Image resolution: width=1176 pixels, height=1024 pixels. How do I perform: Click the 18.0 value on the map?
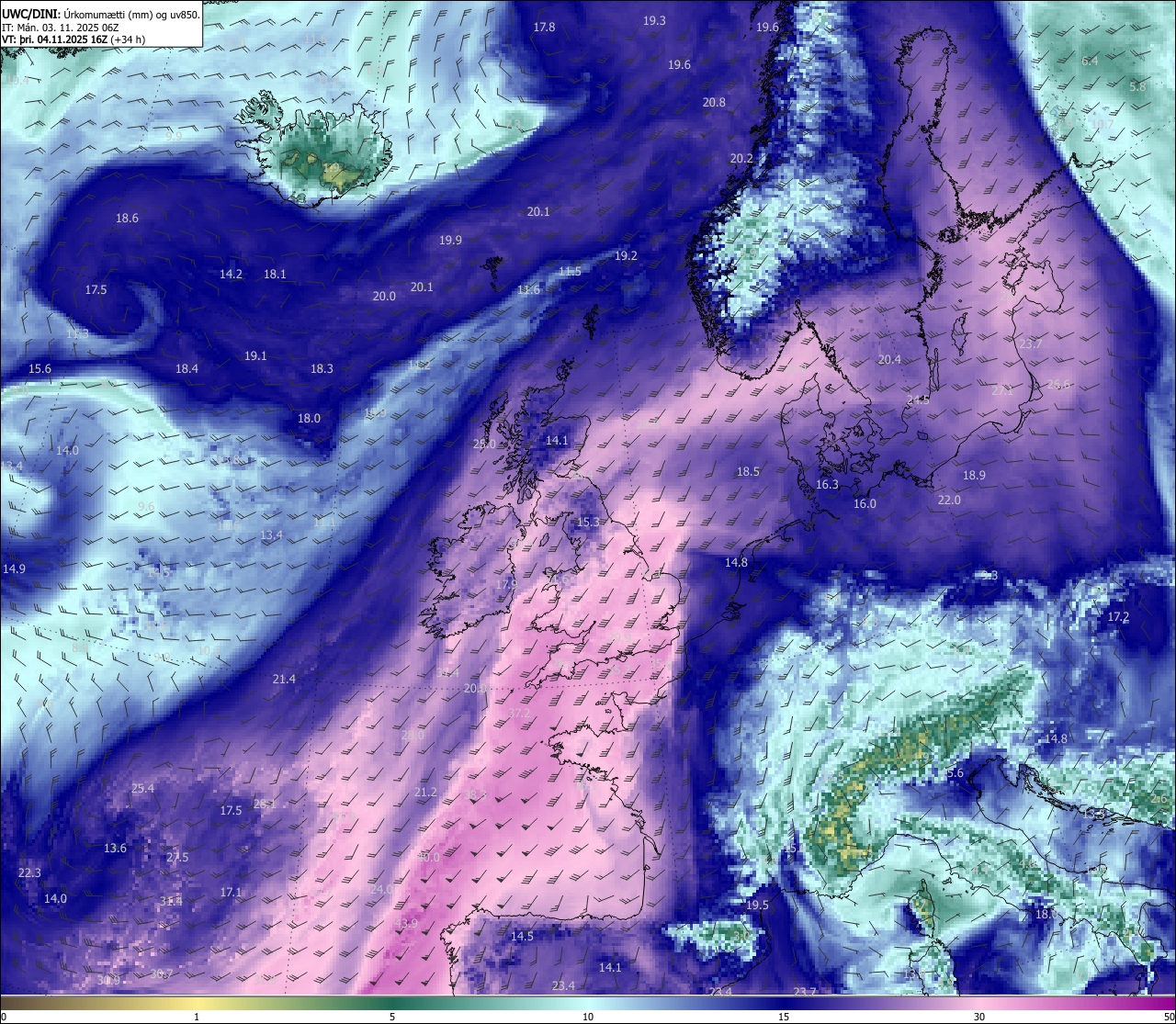[x=309, y=419]
